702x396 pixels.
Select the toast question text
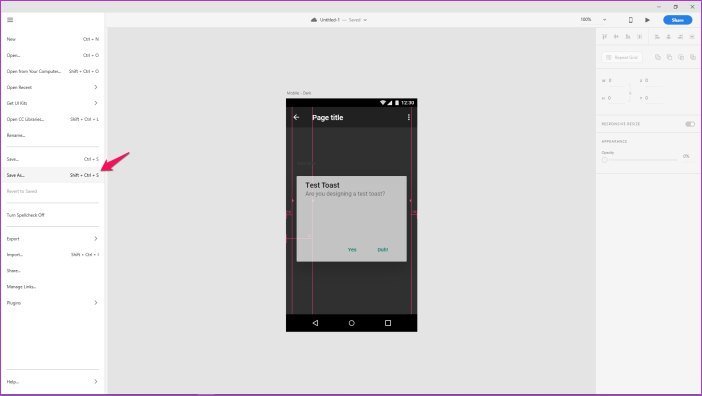[x=345, y=194]
